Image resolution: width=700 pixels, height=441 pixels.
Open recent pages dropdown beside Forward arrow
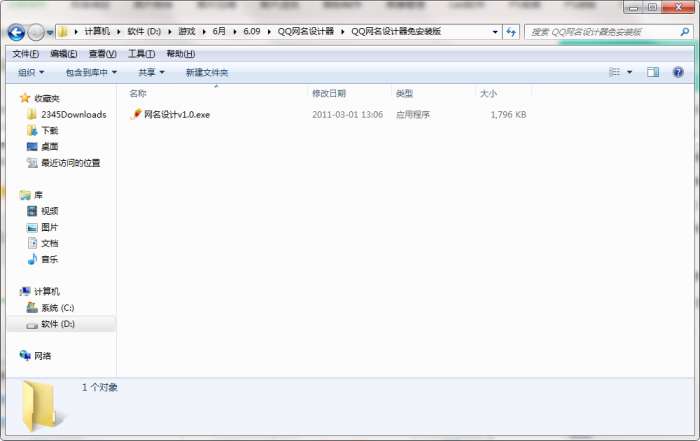pos(50,33)
